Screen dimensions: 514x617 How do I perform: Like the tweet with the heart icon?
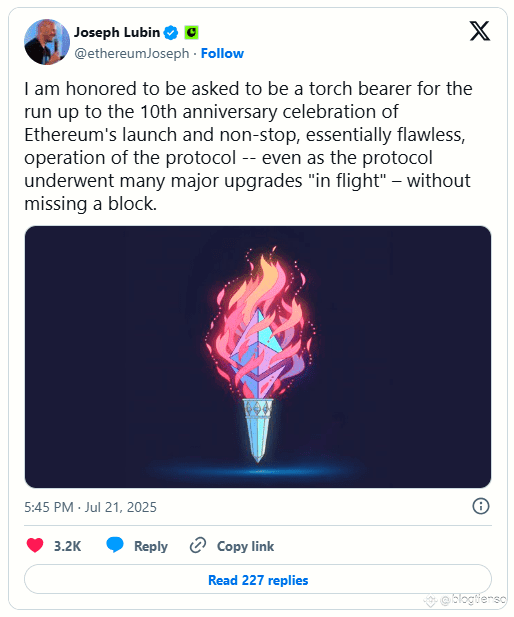tap(35, 545)
